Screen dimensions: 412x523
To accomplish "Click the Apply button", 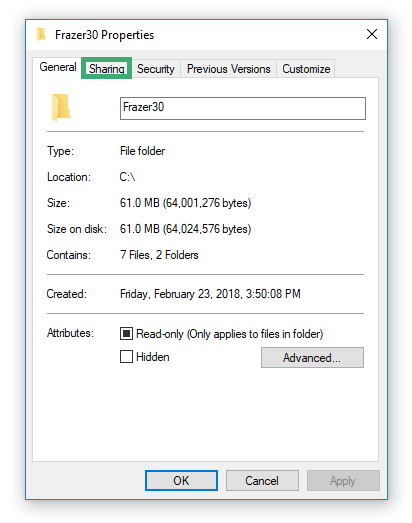I will point(343,480).
